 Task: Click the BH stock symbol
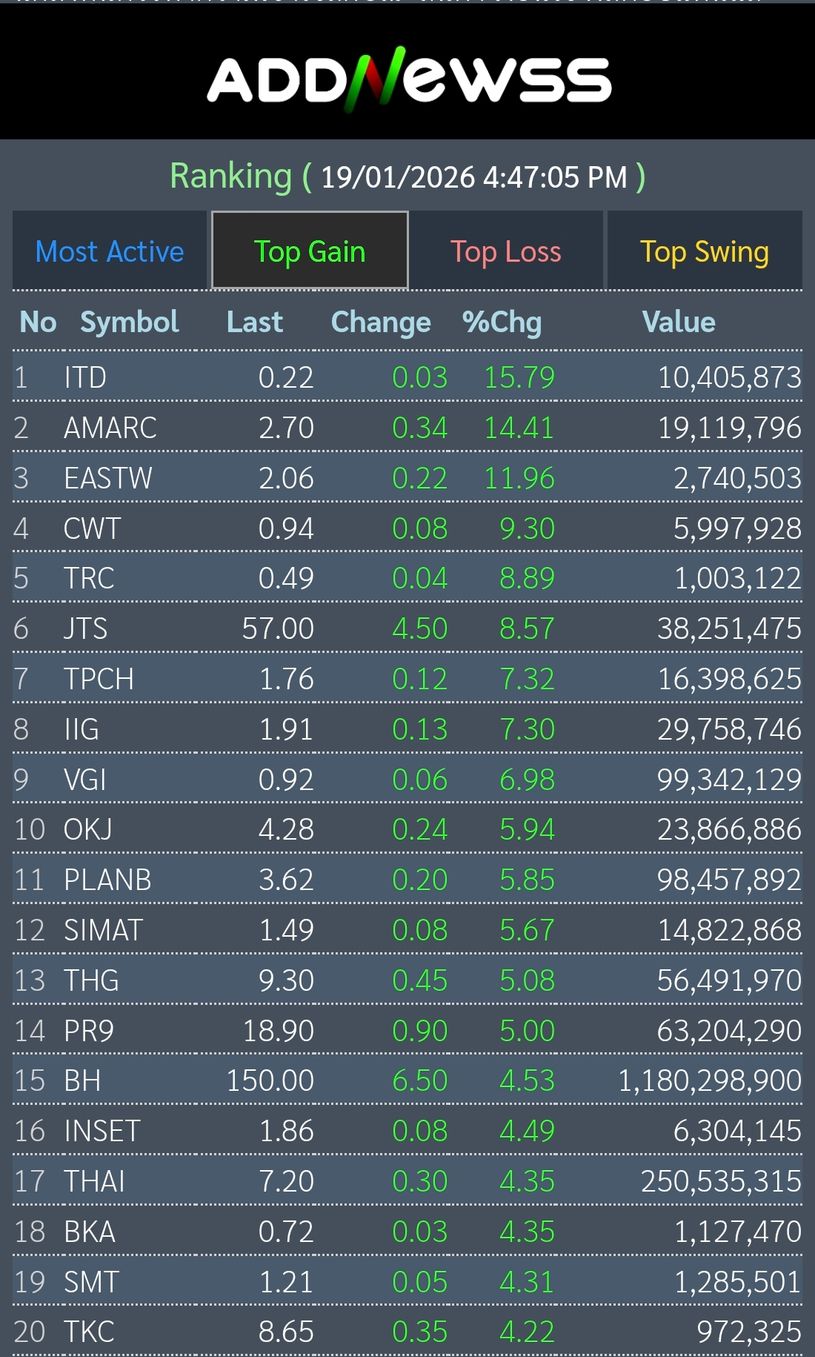[x=82, y=1081]
